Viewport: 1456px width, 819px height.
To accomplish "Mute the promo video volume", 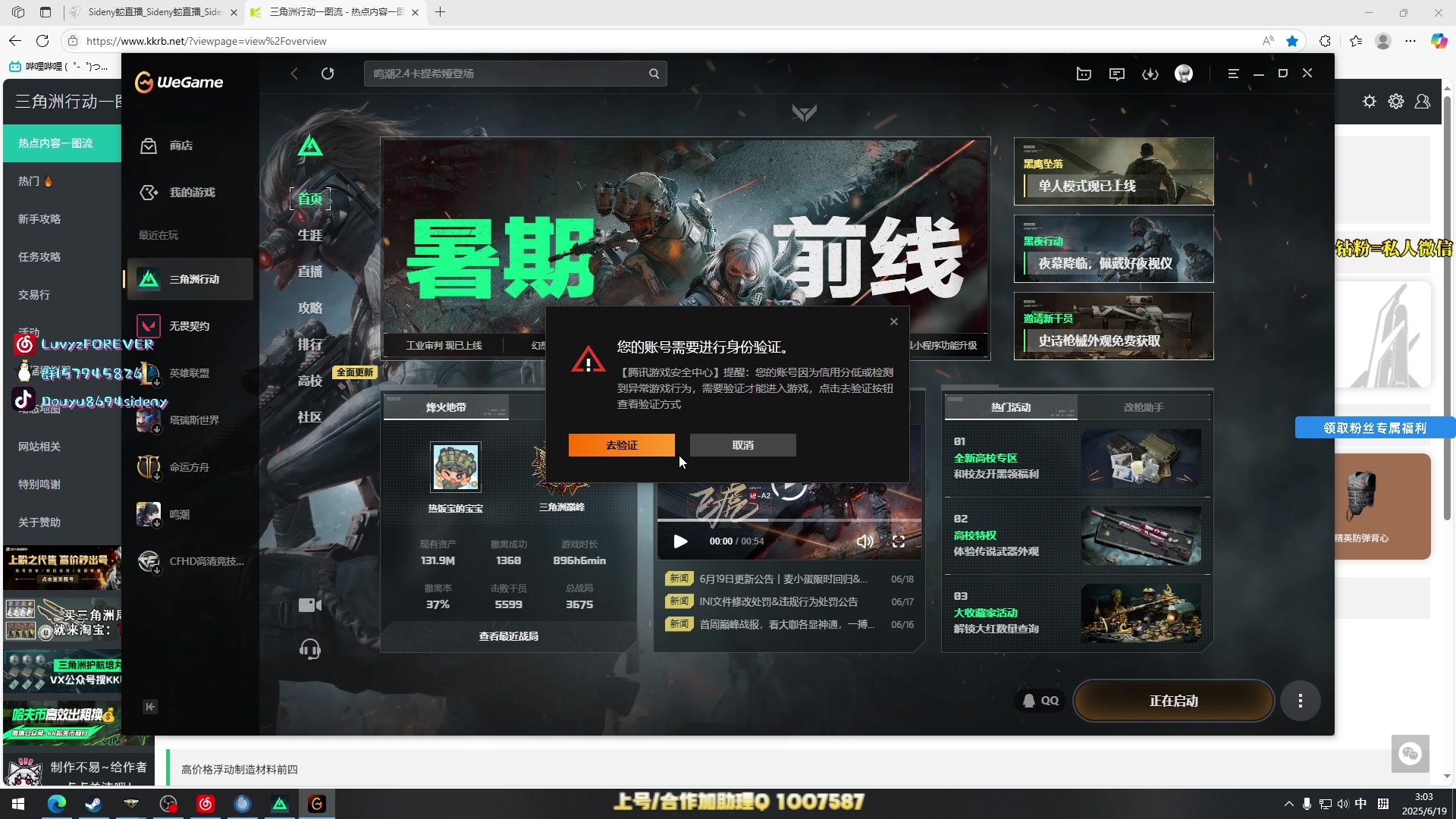I will 864,541.
